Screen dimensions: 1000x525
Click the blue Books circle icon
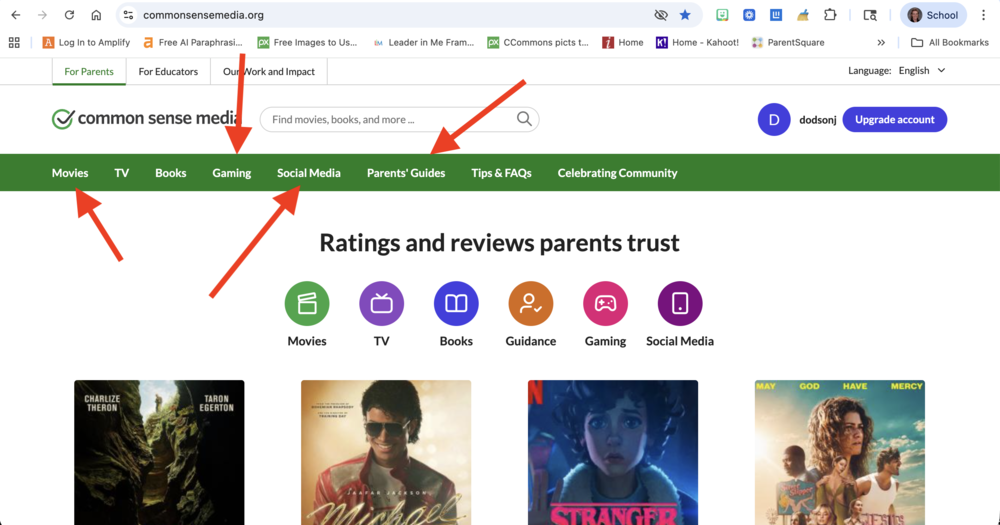point(456,304)
